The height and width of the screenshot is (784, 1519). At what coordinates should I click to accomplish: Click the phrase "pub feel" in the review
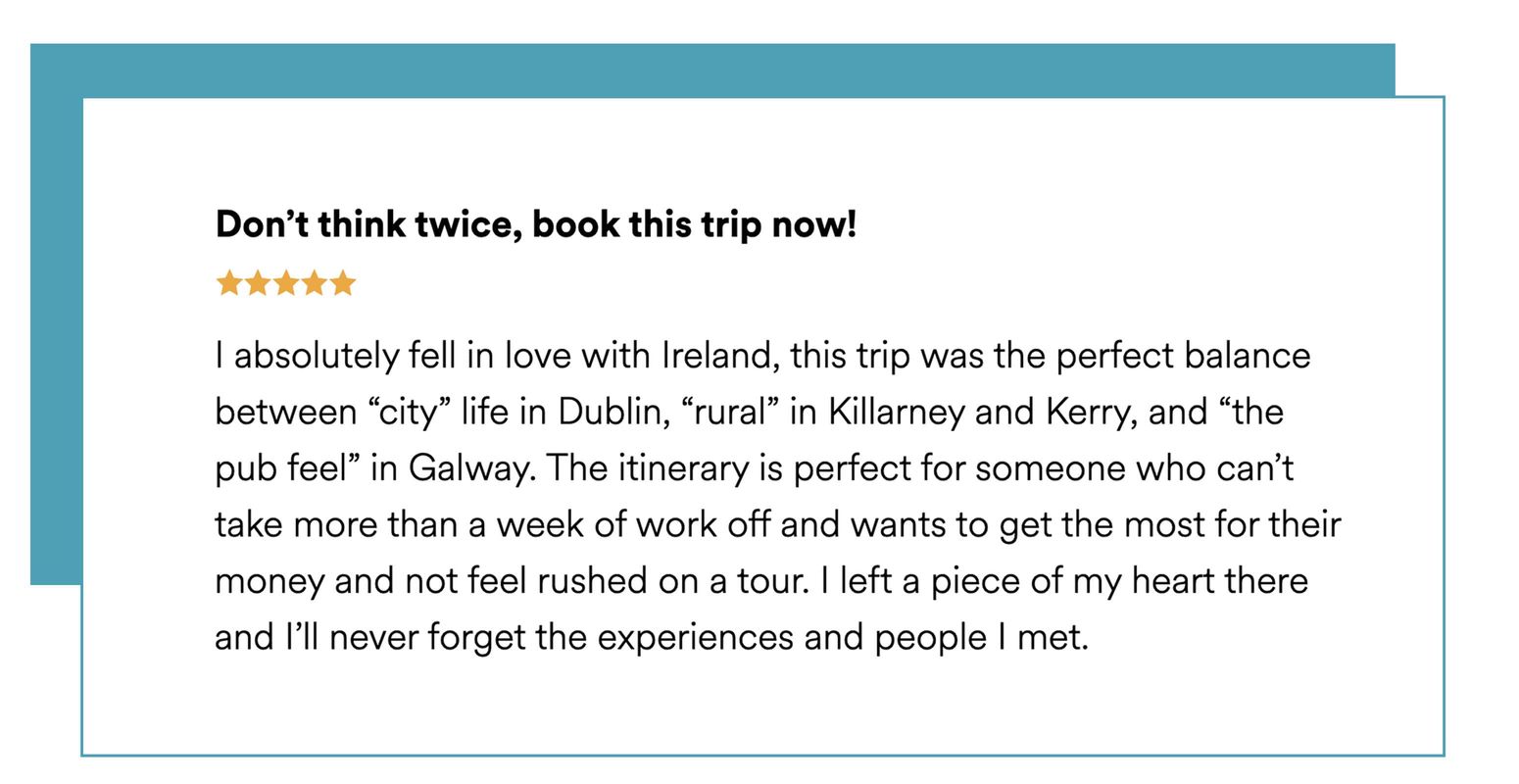(x=277, y=468)
